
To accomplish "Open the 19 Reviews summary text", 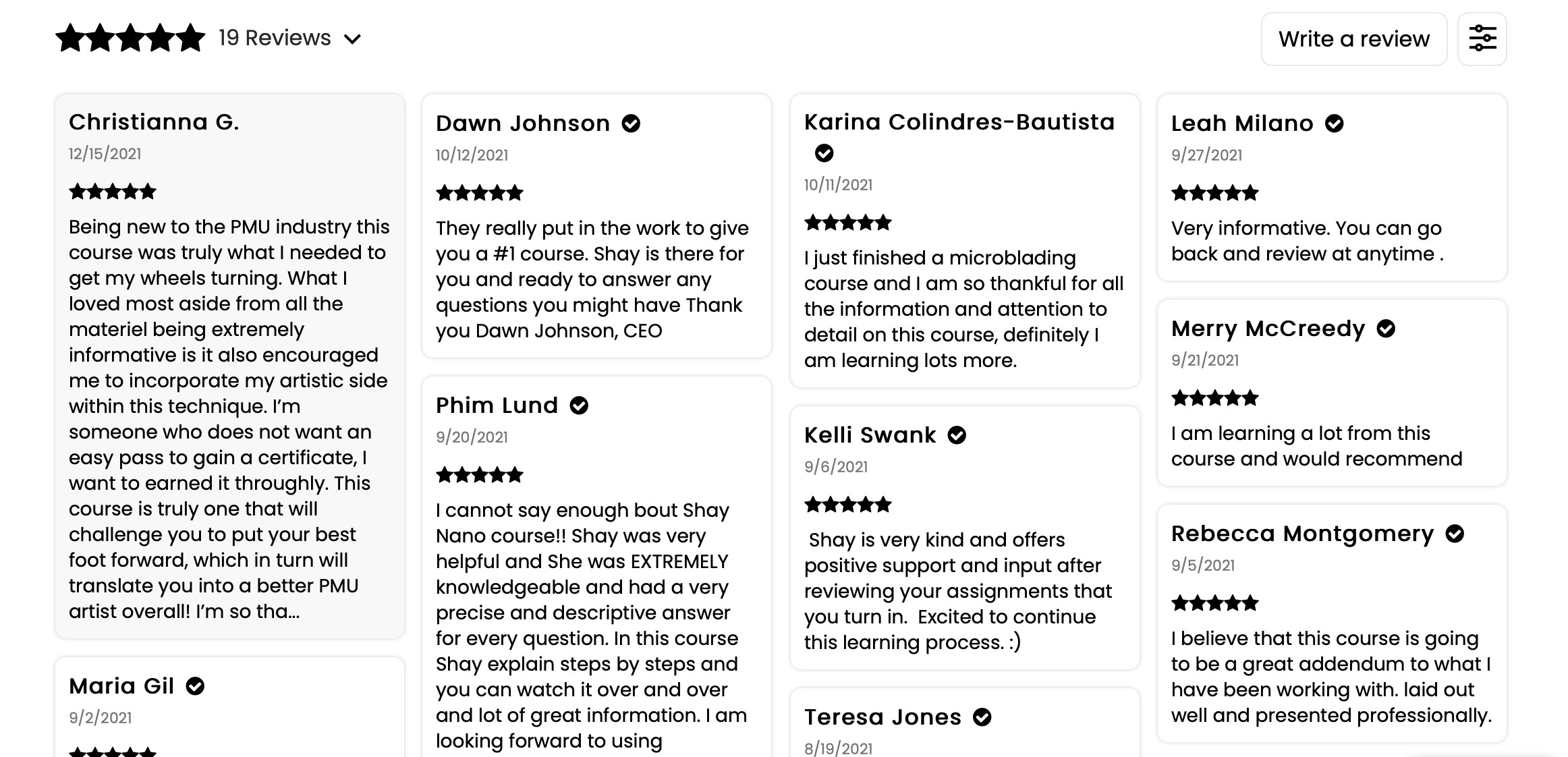I will (275, 38).
